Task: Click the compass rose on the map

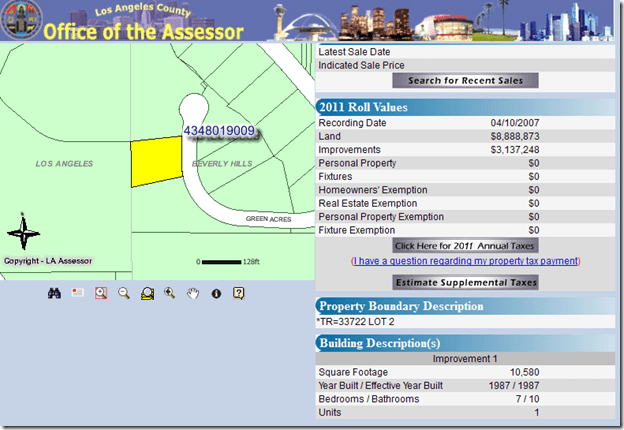Action: pos(22,234)
